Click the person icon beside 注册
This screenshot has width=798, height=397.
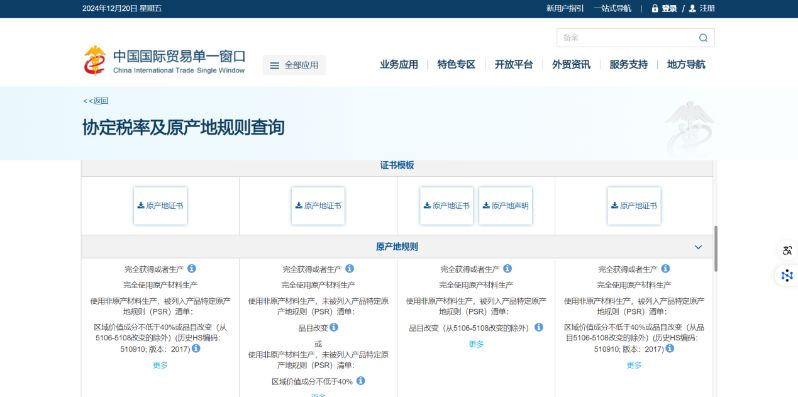click(x=692, y=9)
